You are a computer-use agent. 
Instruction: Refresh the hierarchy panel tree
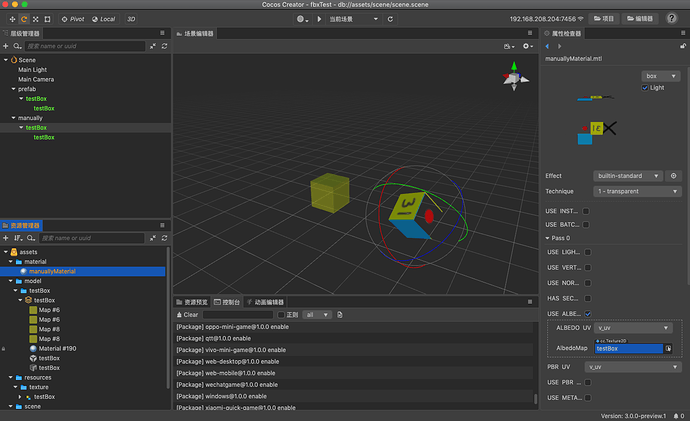[x=165, y=46]
